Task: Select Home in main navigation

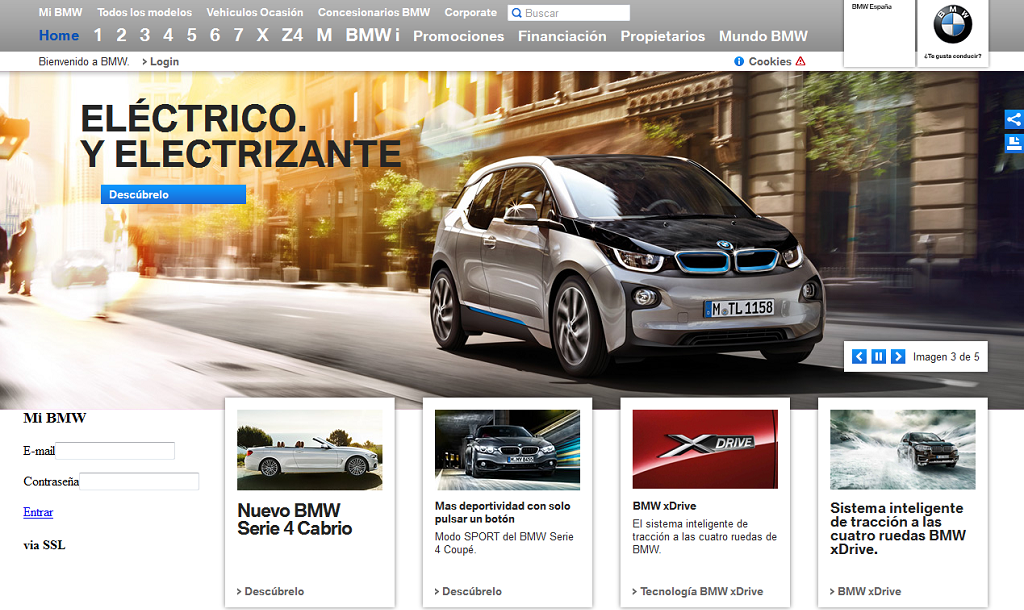Action: click(x=59, y=35)
